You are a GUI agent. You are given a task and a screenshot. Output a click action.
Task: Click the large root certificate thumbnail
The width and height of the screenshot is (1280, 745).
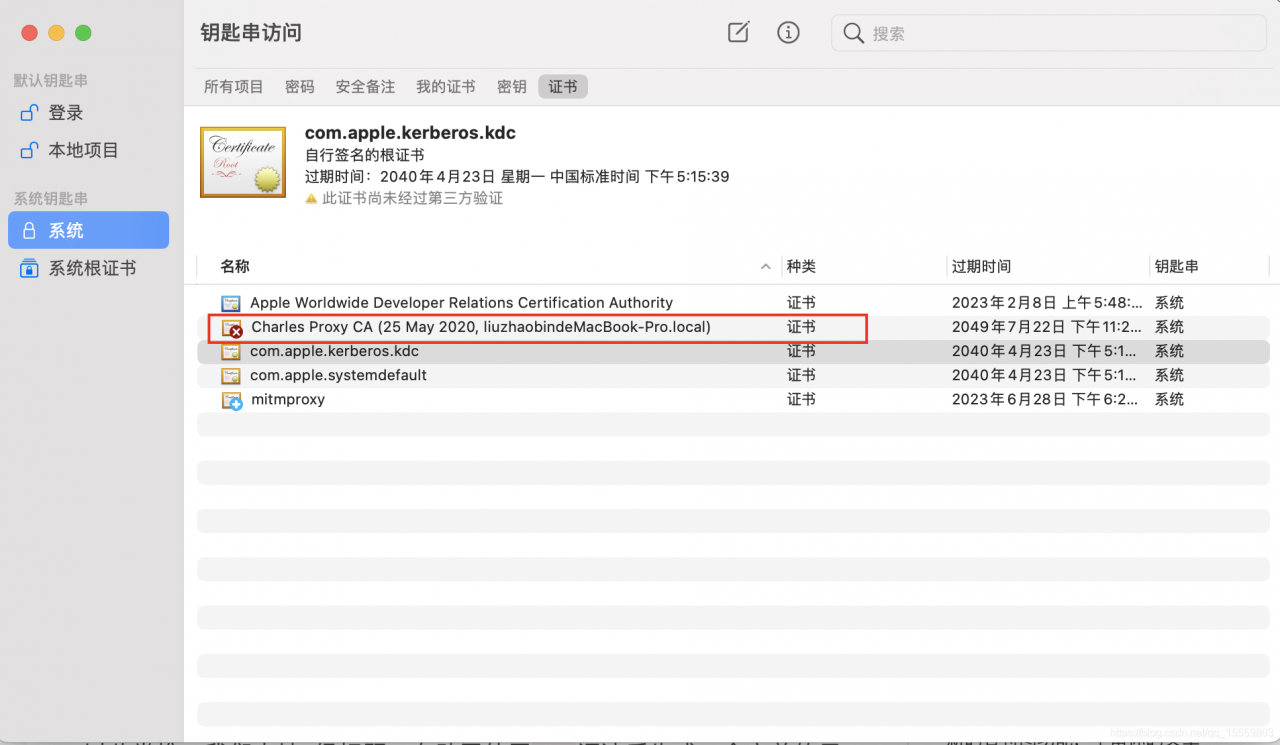tap(243, 162)
